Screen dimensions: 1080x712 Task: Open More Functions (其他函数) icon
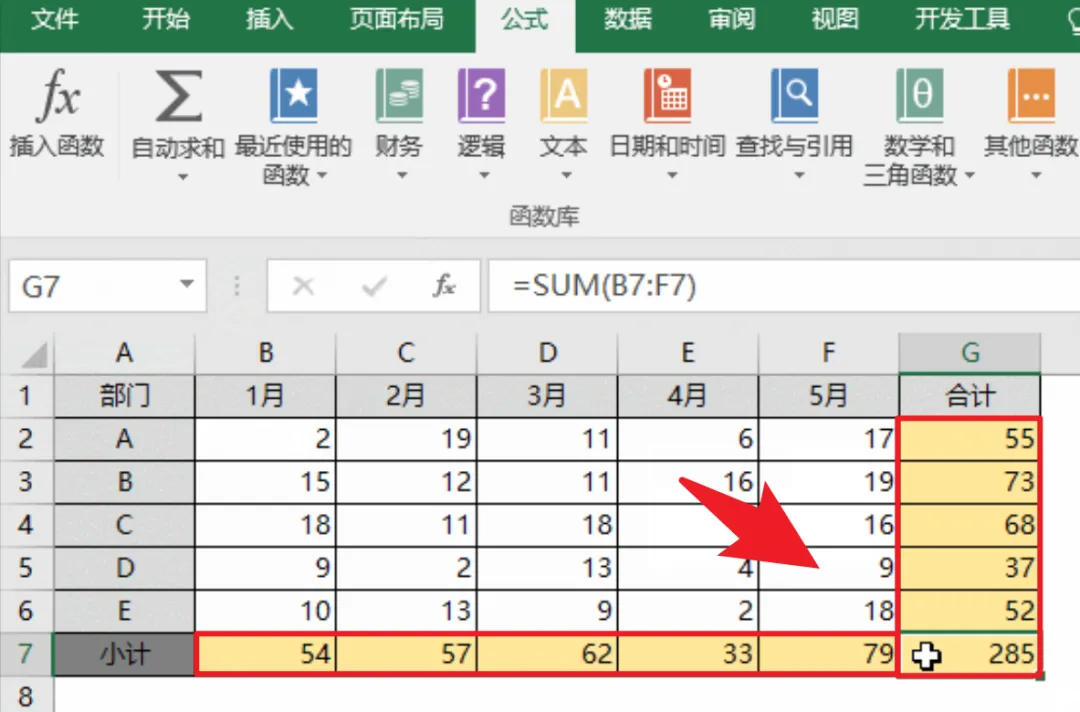(1031, 96)
